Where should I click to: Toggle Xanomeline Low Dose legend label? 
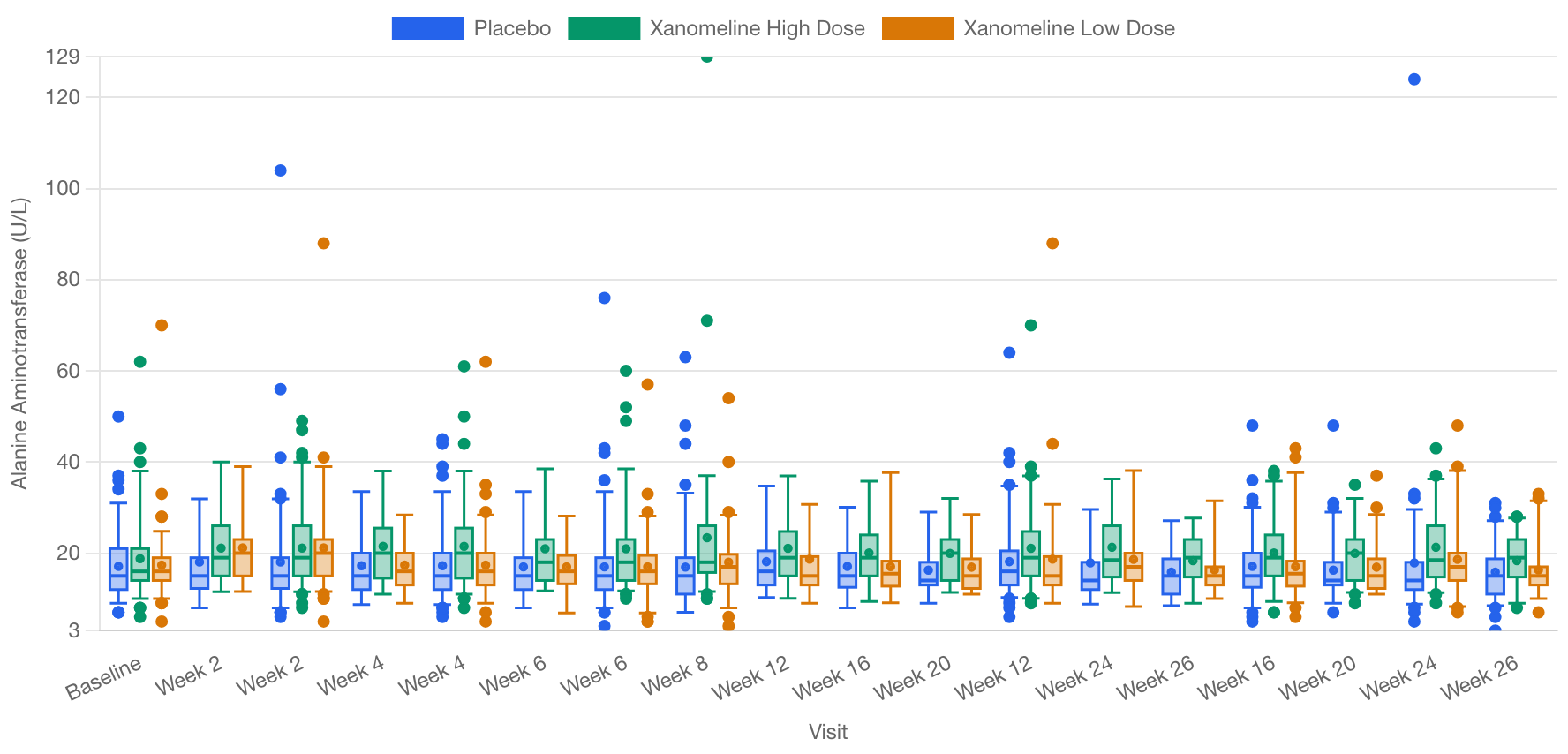pyautogui.click(x=1069, y=28)
